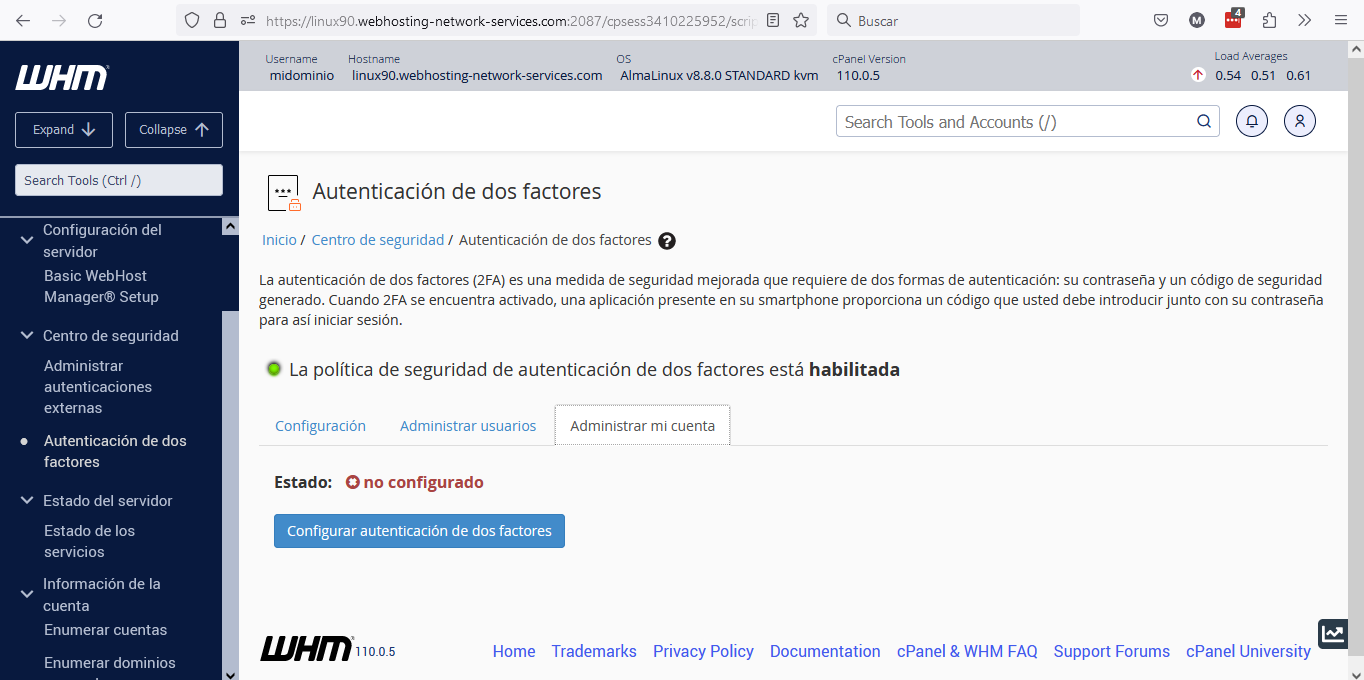Open the Administrar usuarios tab
Image resolution: width=1364 pixels, height=680 pixels.
coord(468,426)
